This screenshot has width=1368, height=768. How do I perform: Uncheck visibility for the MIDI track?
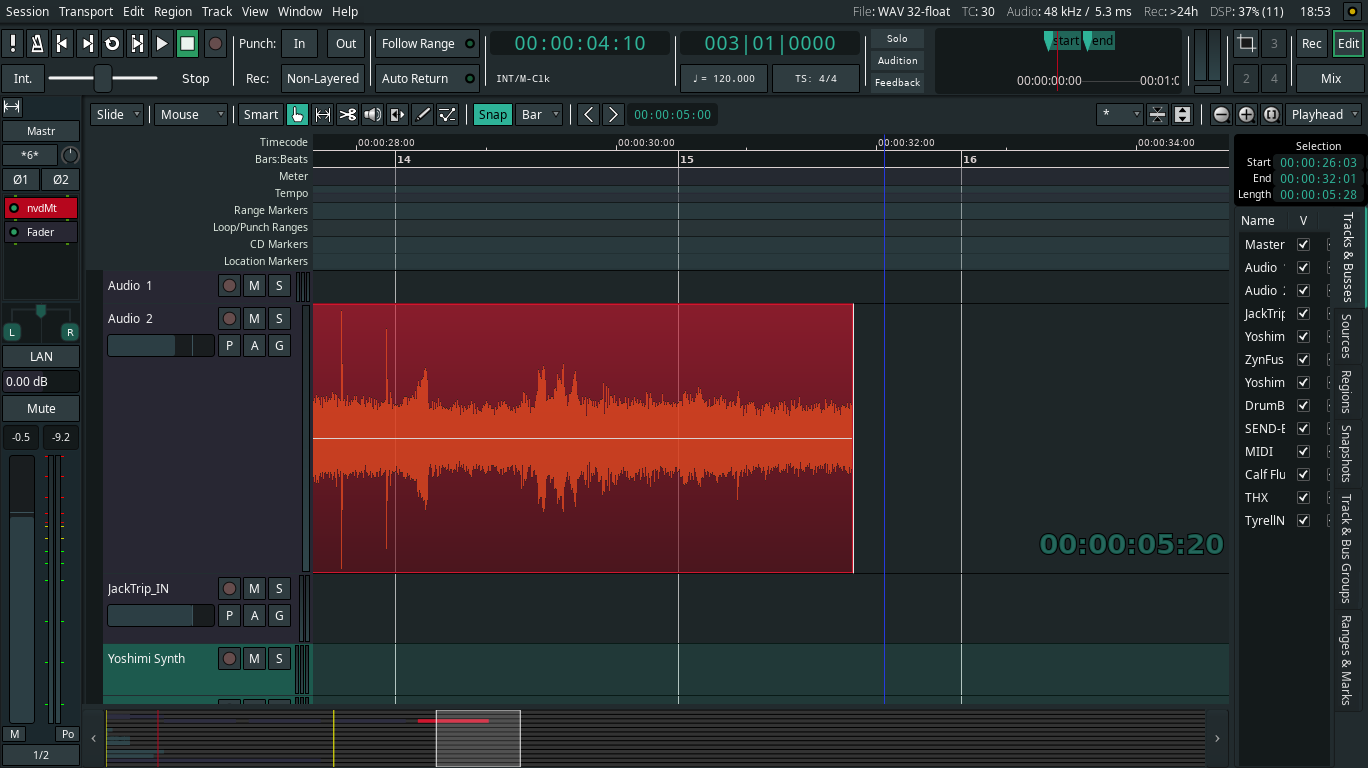click(x=1303, y=452)
